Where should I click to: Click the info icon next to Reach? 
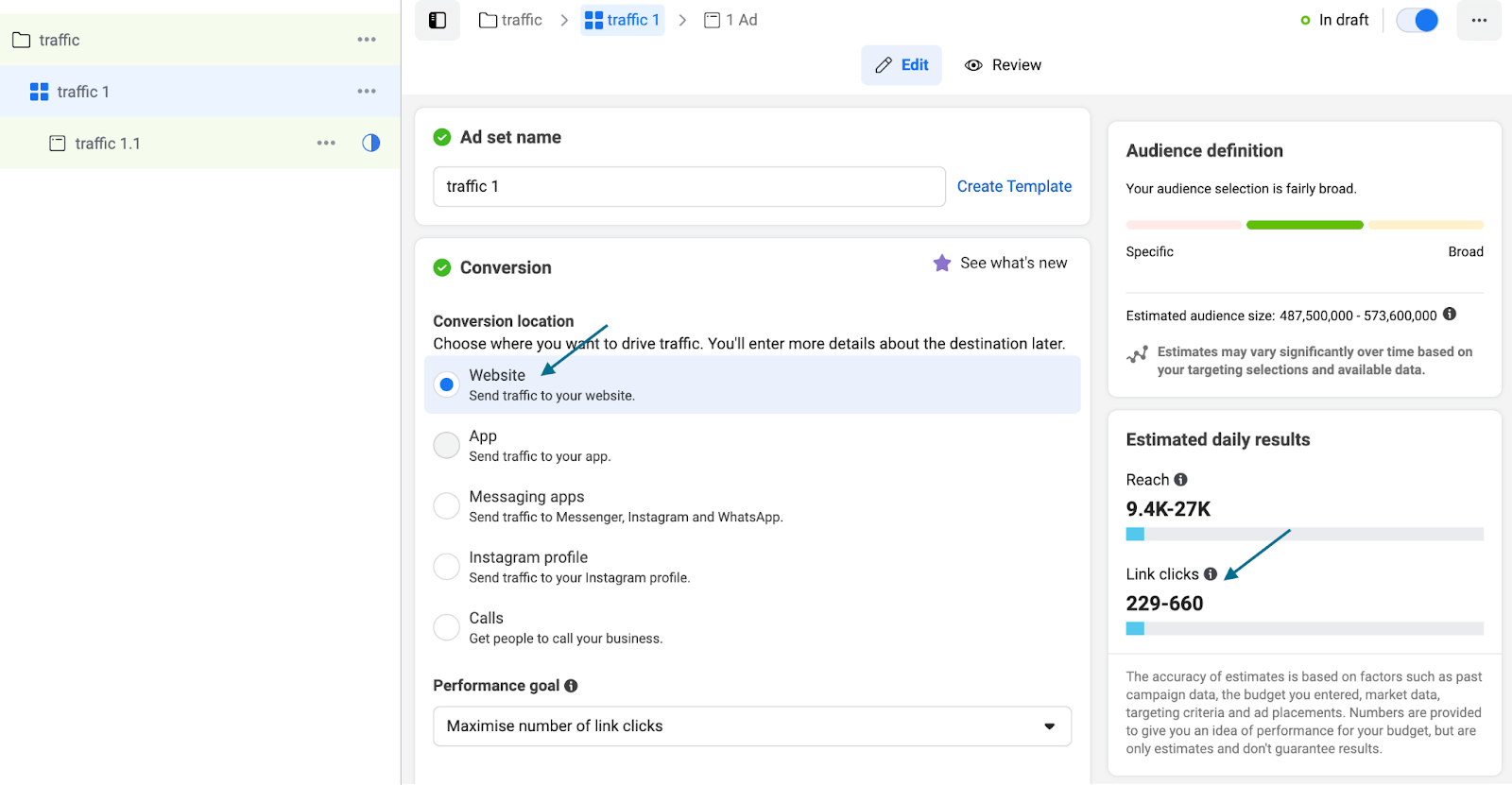click(x=1180, y=480)
